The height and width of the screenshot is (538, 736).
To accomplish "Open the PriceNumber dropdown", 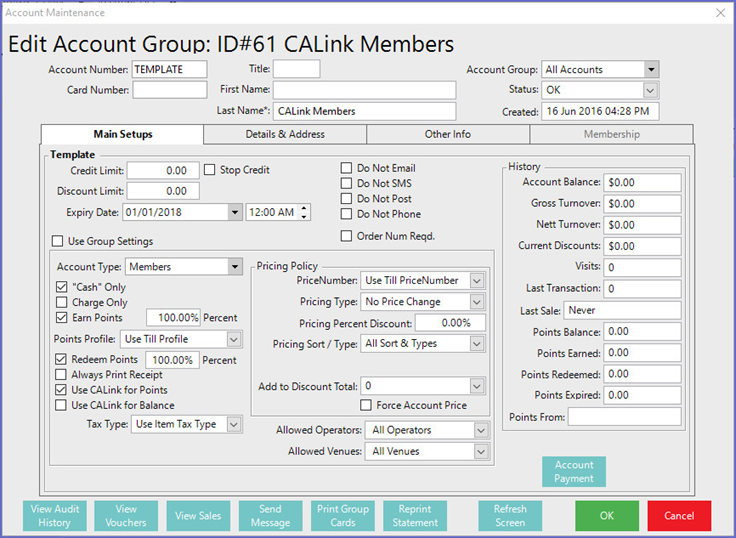I will click(x=477, y=281).
